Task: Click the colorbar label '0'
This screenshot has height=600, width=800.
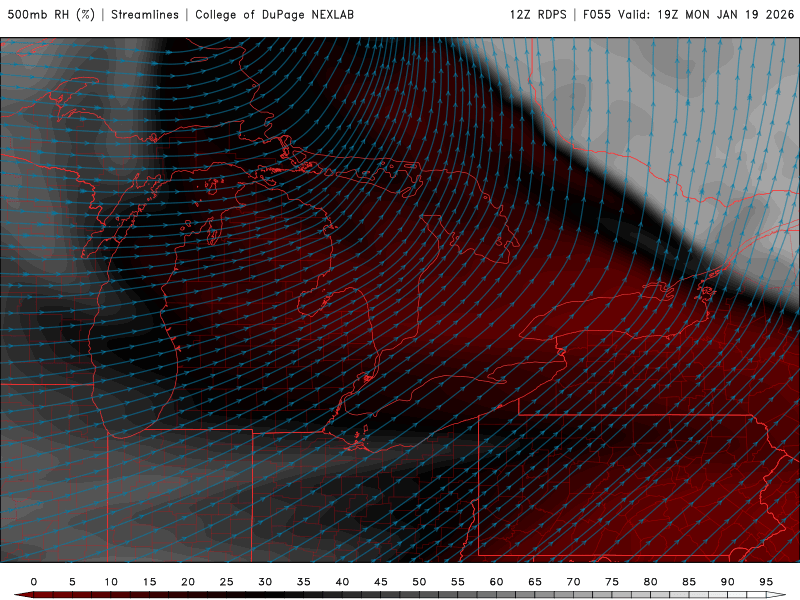Action: coord(34,582)
